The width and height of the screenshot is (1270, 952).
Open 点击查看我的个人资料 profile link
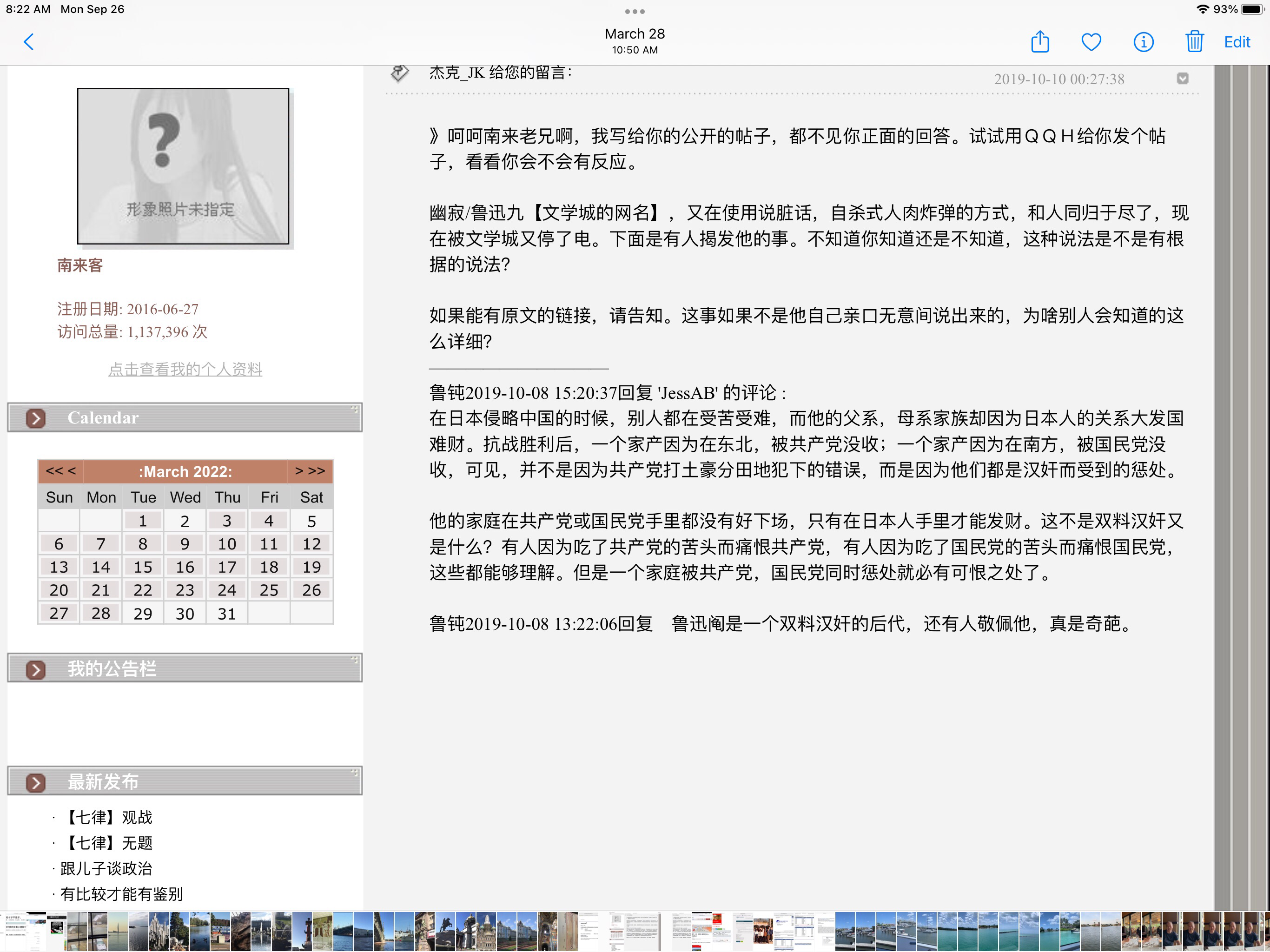click(x=185, y=369)
